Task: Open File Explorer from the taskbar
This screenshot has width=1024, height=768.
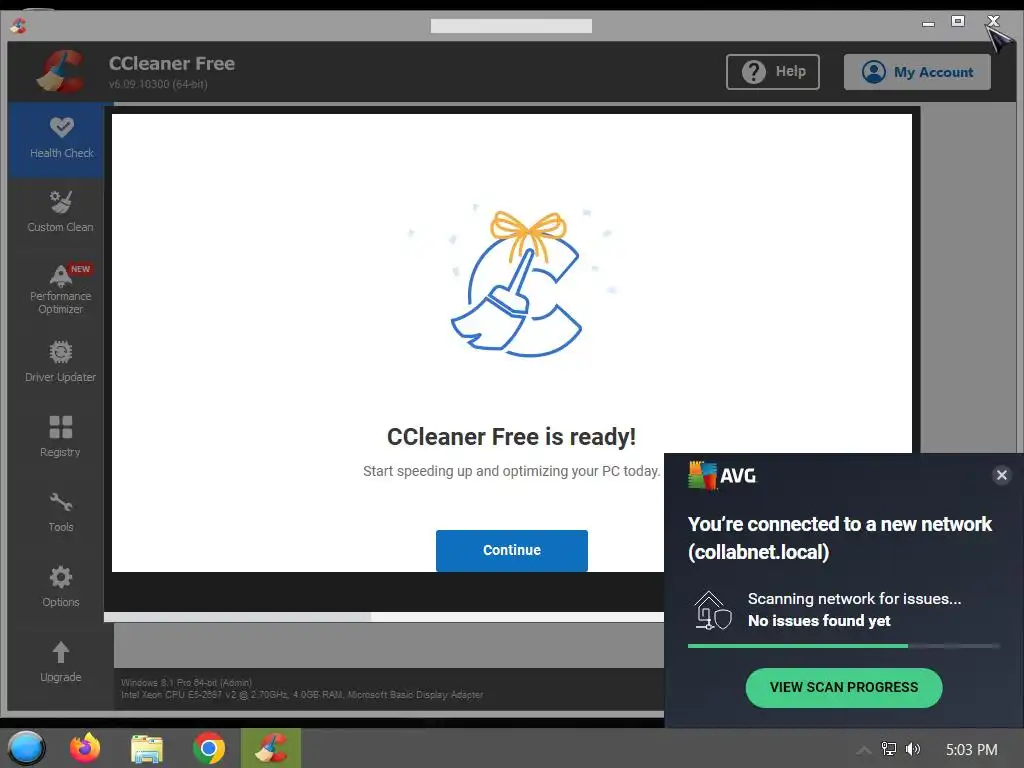Action: click(146, 749)
